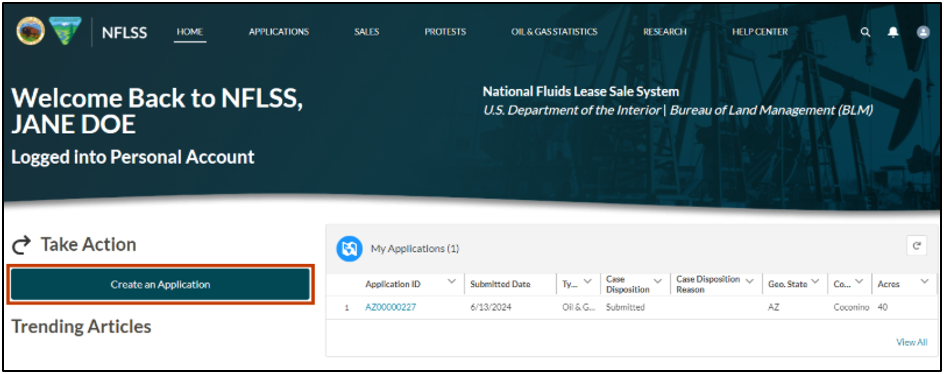Image resolution: width=944 pixels, height=374 pixels.
Task: Open application AZ00000227 link
Action: point(391,307)
